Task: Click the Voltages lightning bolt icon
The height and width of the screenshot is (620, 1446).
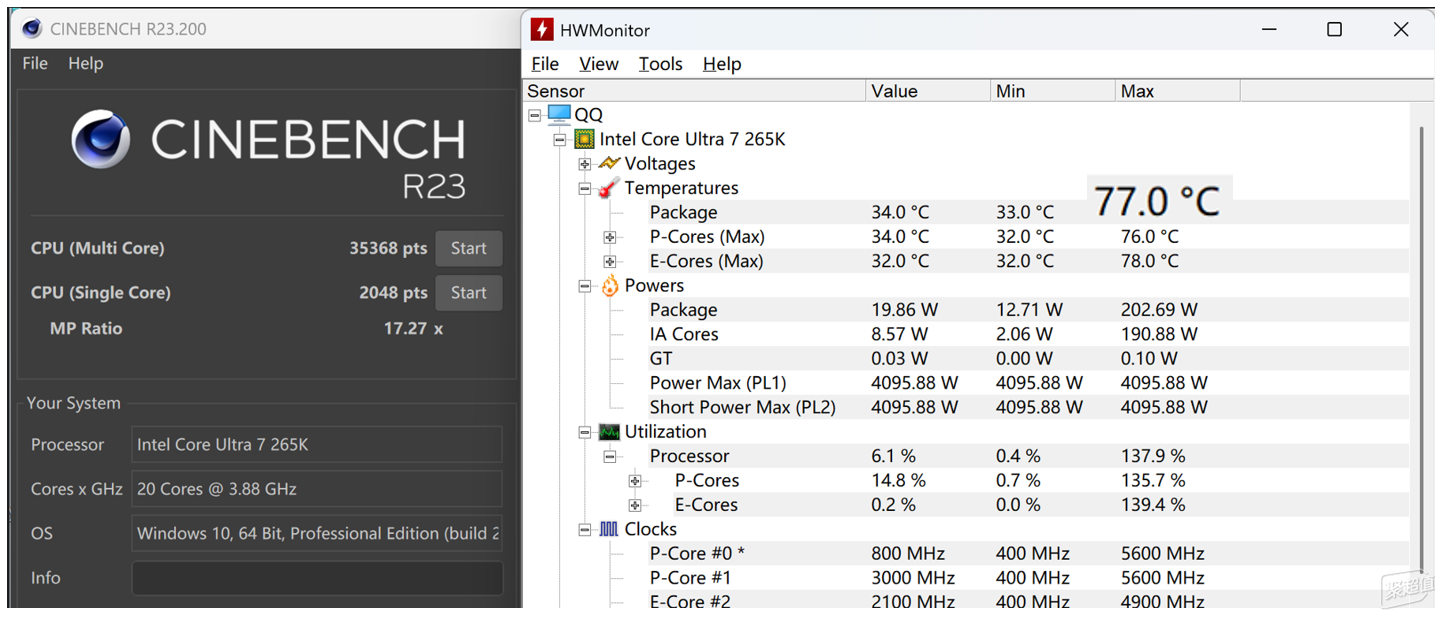Action: click(x=609, y=163)
